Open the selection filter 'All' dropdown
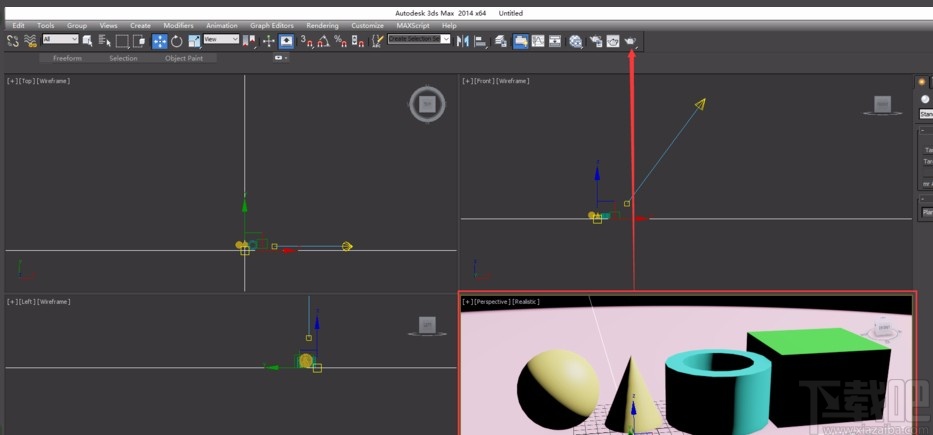 click(61, 39)
